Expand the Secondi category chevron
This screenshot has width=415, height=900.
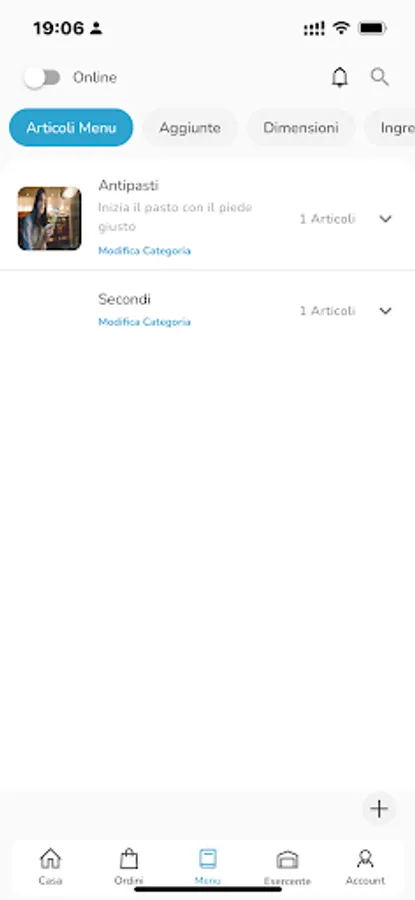tap(386, 311)
